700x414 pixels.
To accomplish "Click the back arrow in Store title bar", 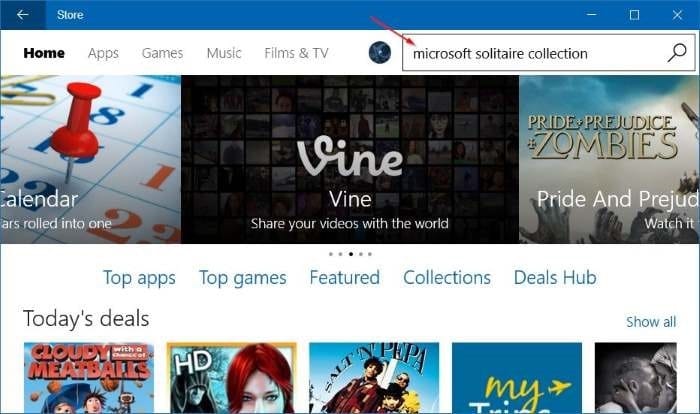I will click(22, 15).
